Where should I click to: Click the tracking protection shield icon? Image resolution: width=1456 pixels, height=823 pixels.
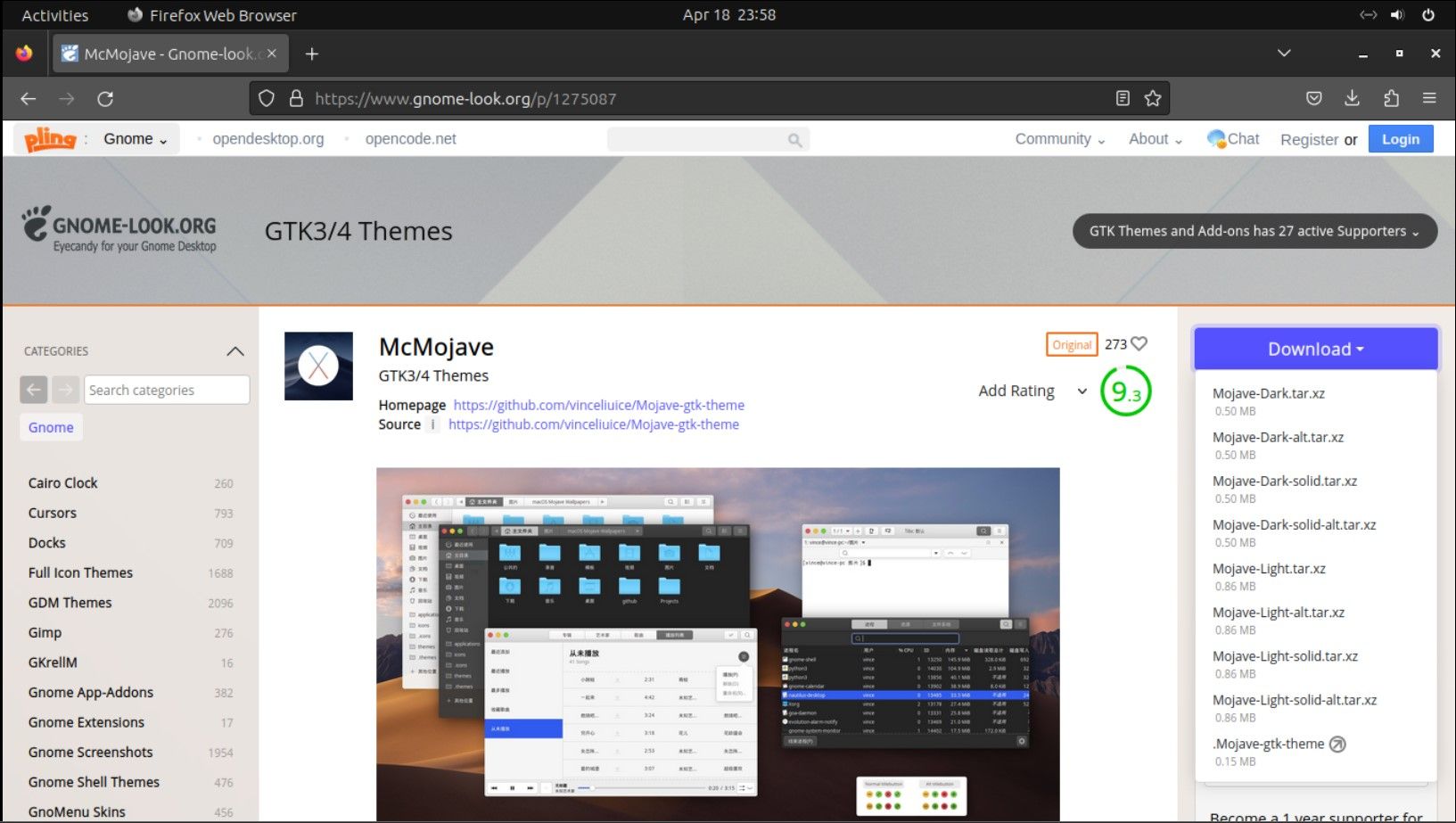tap(267, 98)
